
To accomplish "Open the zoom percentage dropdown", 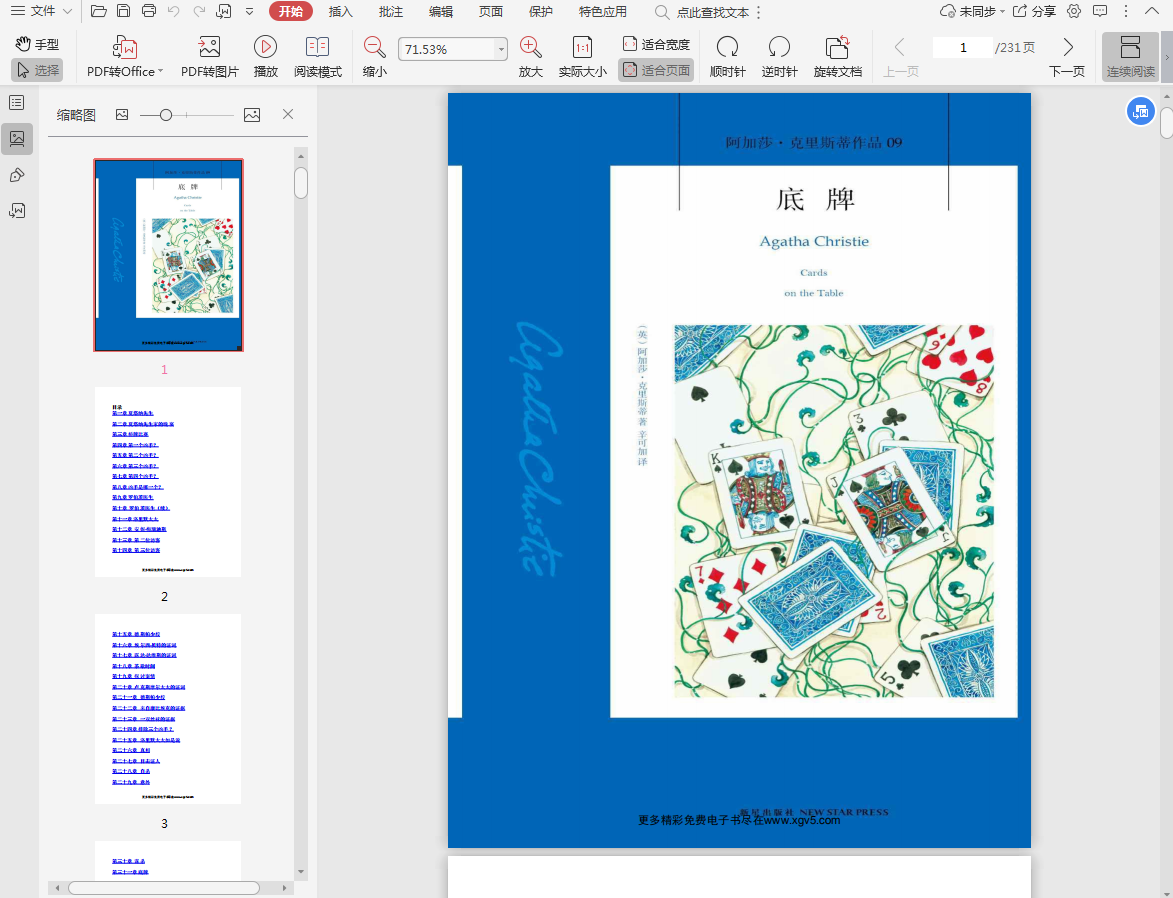I will (x=501, y=50).
